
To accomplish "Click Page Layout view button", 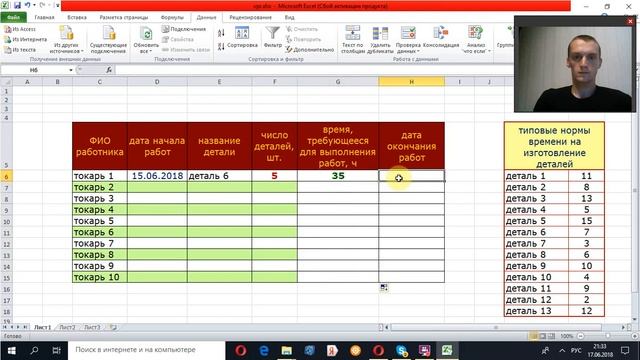I will pyautogui.click(x=542, y=336).
